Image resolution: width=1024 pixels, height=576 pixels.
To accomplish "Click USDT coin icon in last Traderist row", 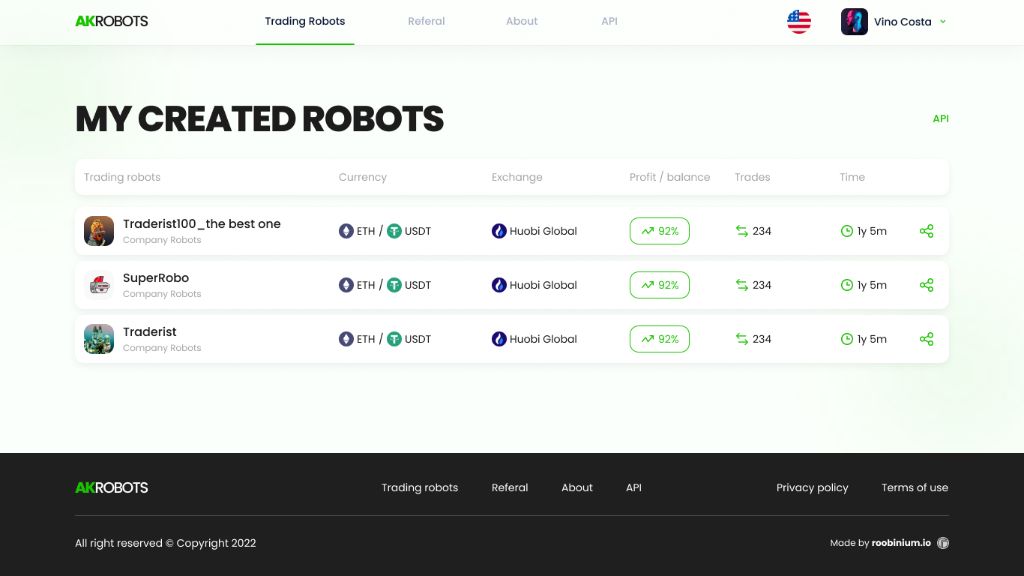I will point(394,340).
